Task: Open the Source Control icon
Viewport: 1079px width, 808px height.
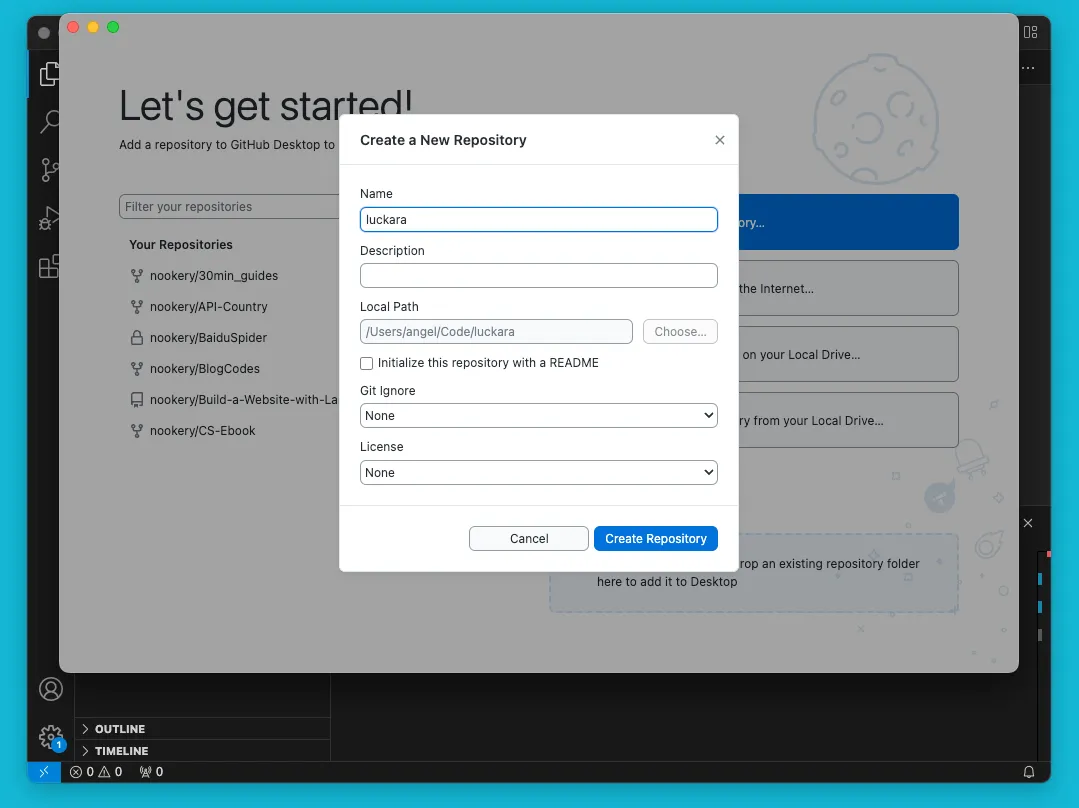Action: coord(49,170)
